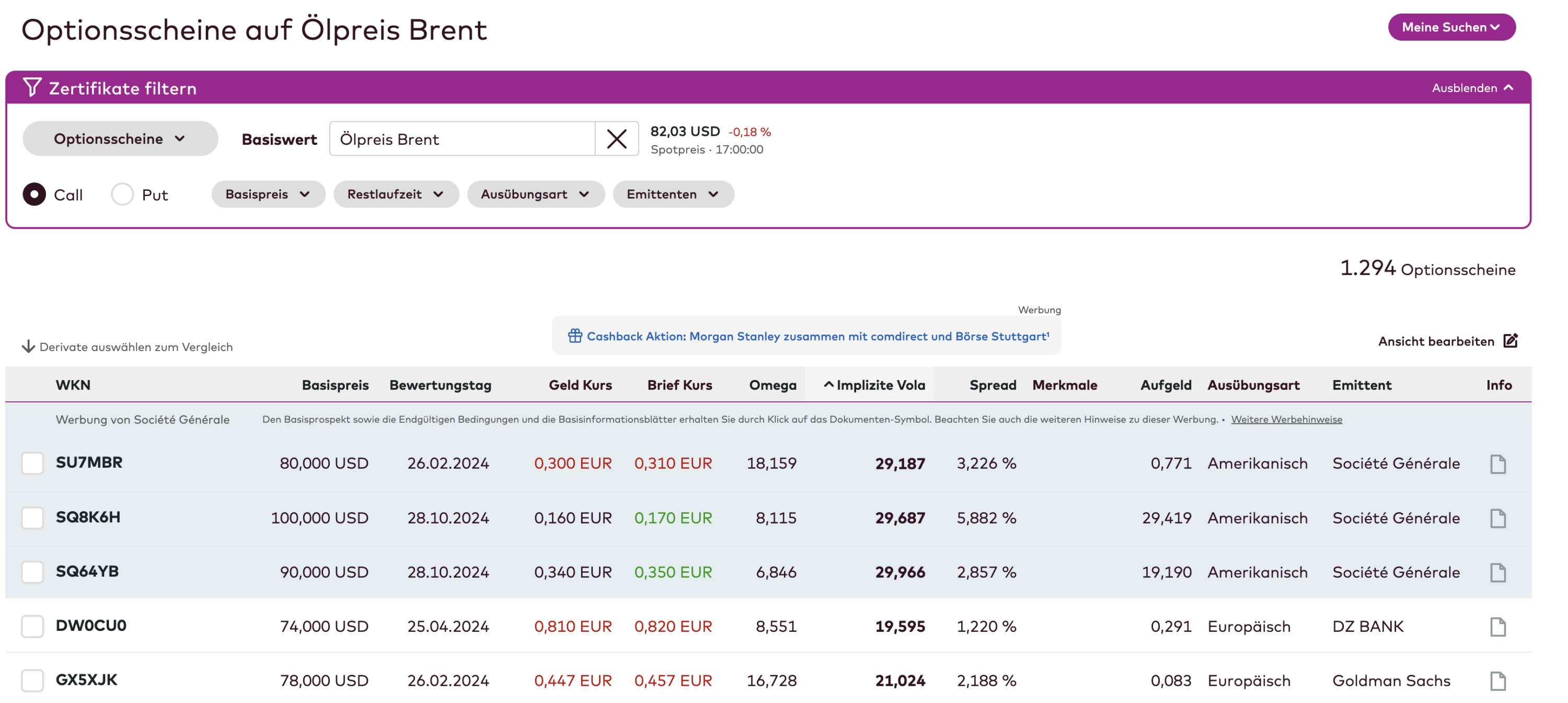Sort table by Omega column header

pos(773,385)
